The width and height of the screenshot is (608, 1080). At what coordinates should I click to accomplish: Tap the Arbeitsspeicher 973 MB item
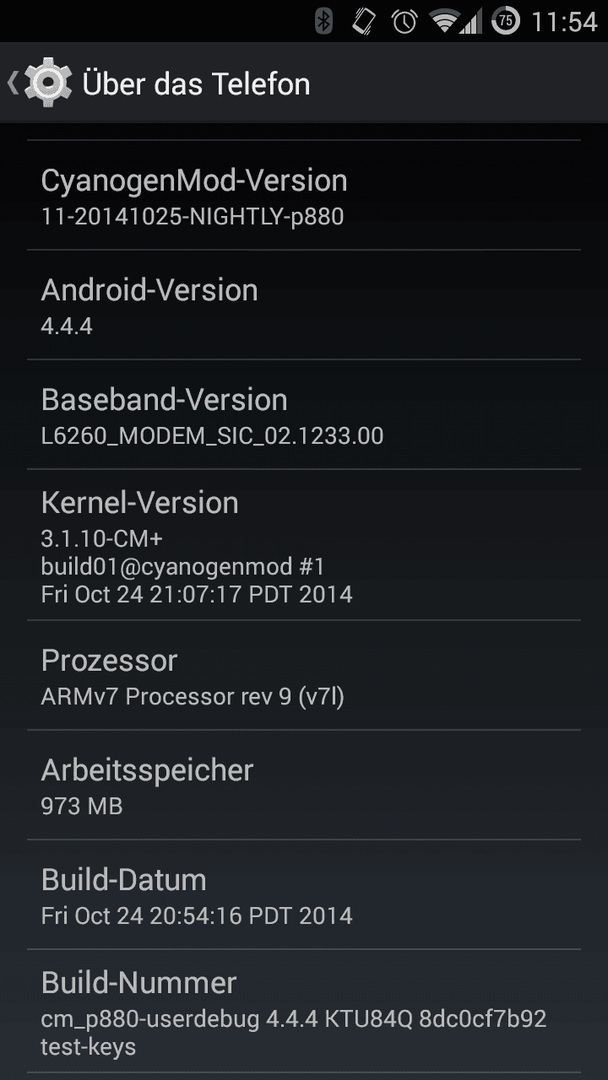click(304, 785)
